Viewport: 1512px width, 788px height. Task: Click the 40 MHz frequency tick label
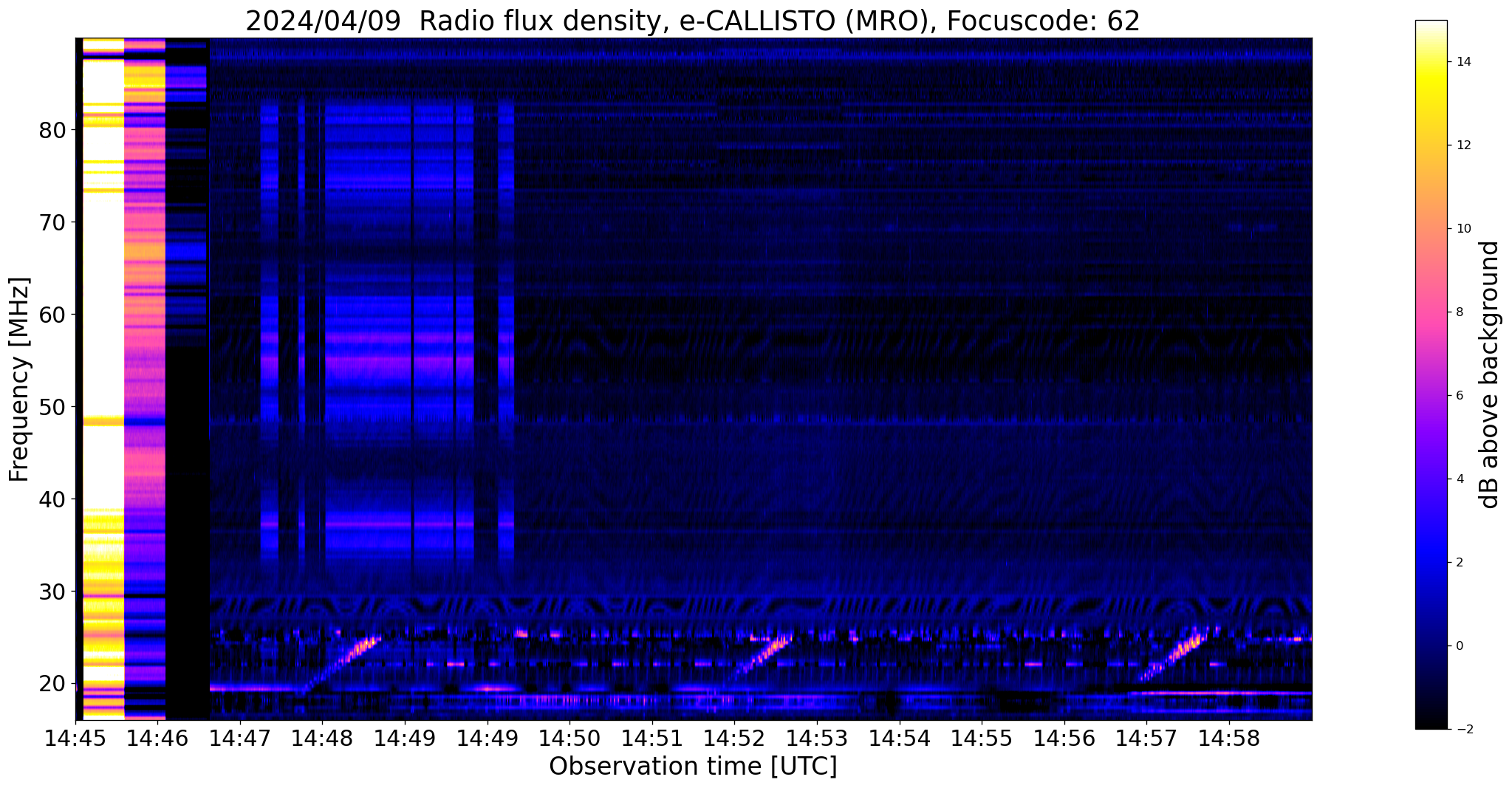coord(52,499)
